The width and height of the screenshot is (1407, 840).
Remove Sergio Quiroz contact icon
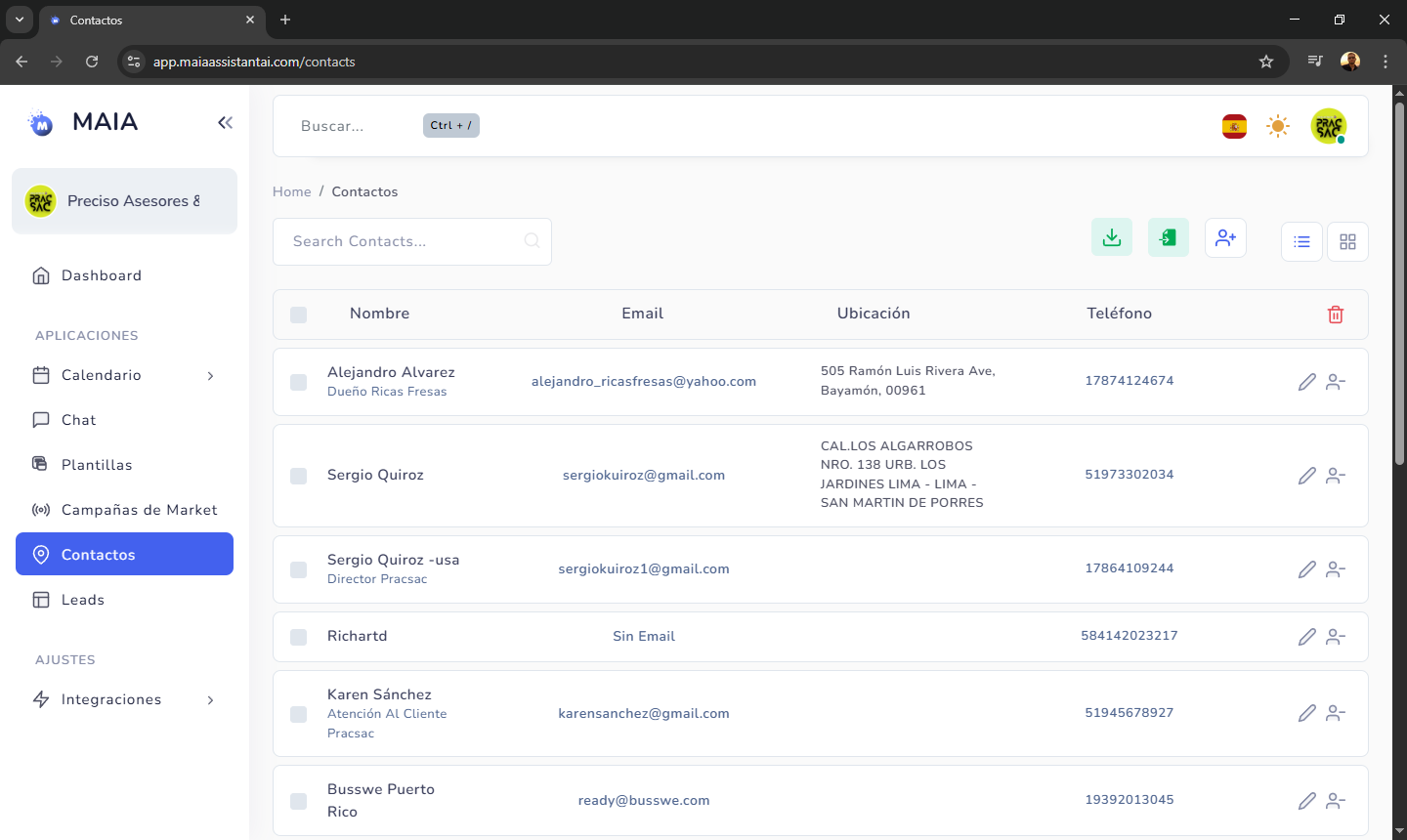(1336, 476)
